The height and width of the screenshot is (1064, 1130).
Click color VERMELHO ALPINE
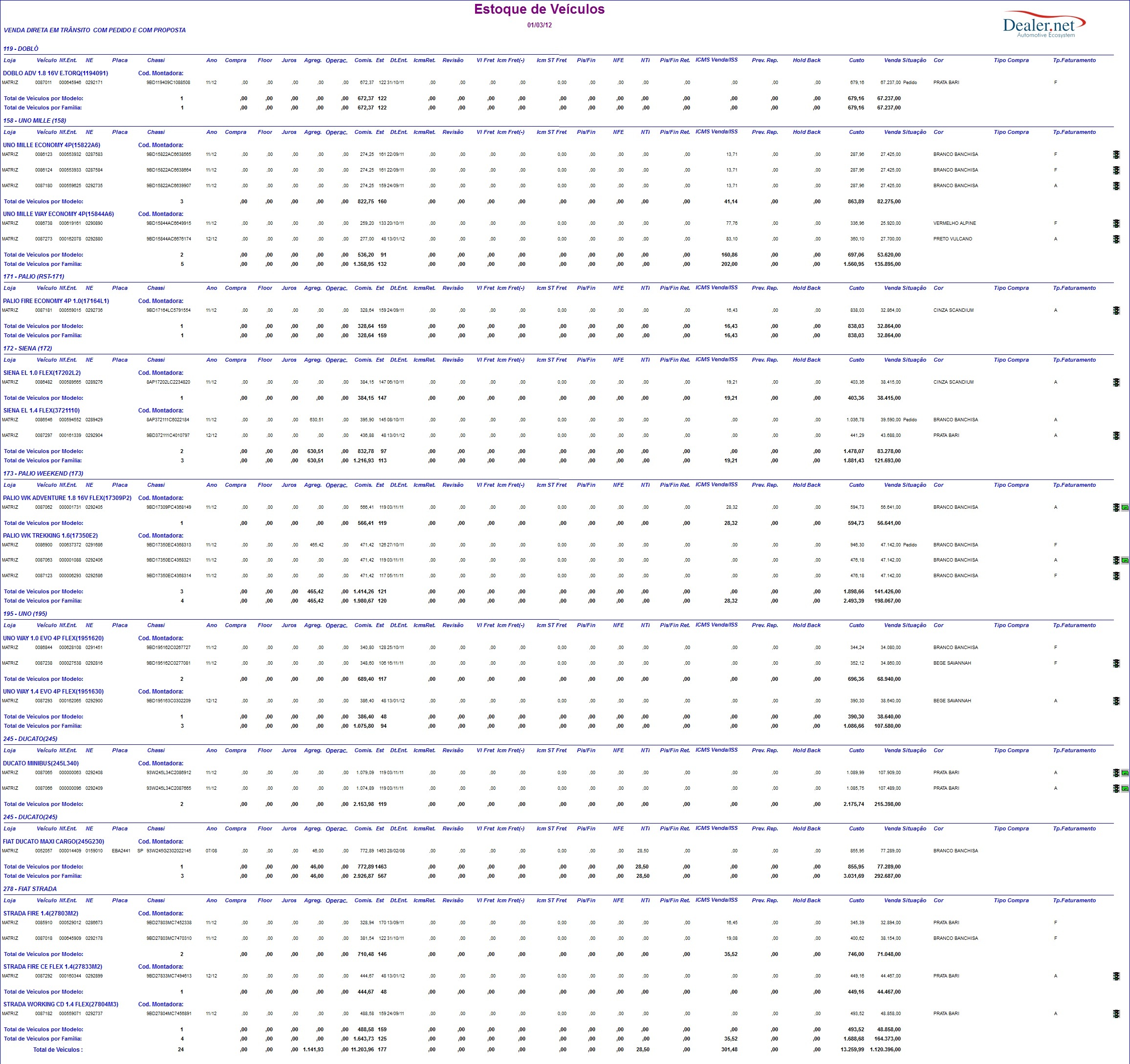(x=955, y=223)
